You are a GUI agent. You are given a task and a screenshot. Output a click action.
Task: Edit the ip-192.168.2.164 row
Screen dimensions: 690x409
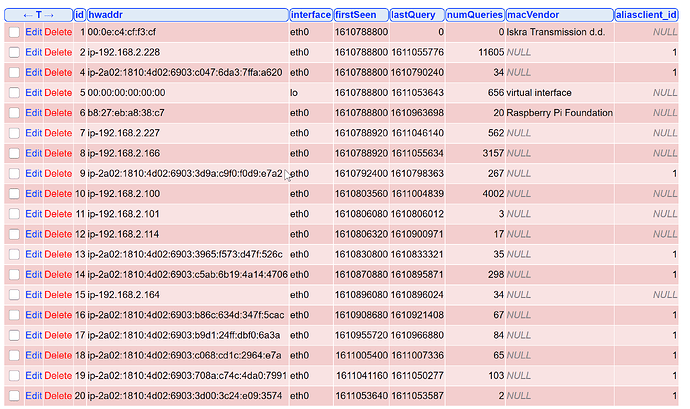[33, 295]
